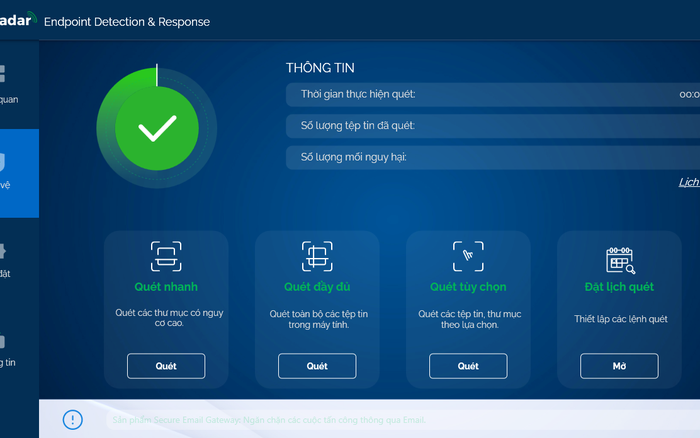Click the Đặt lịch quét calendar icon
Viewport: 700px width, 438px height.
(619, 259)
